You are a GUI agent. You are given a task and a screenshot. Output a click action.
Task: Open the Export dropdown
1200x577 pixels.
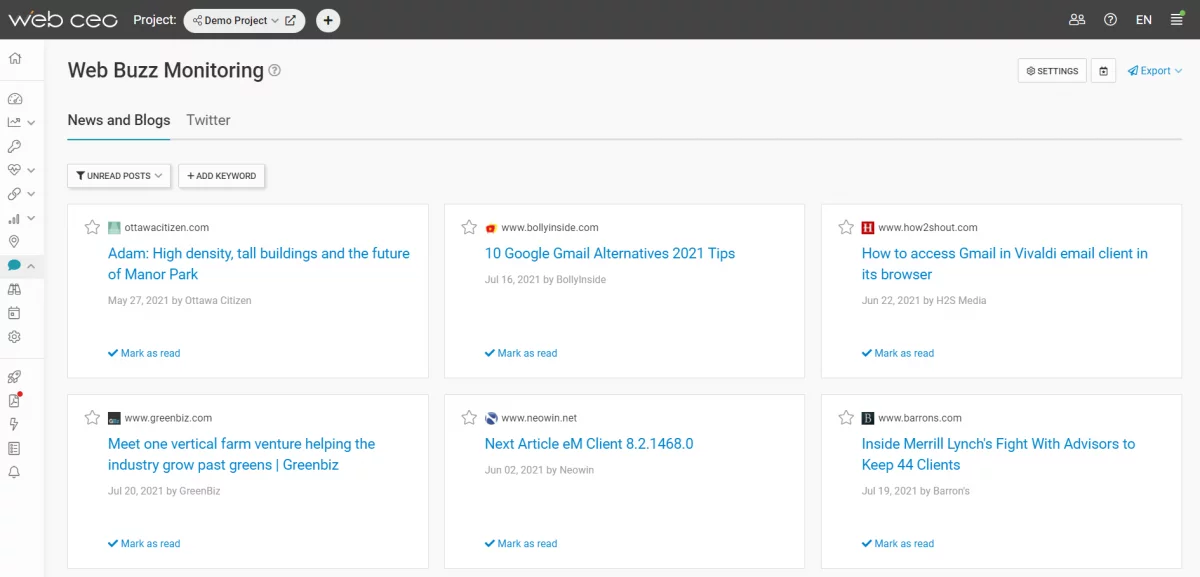coord(1155,71)
